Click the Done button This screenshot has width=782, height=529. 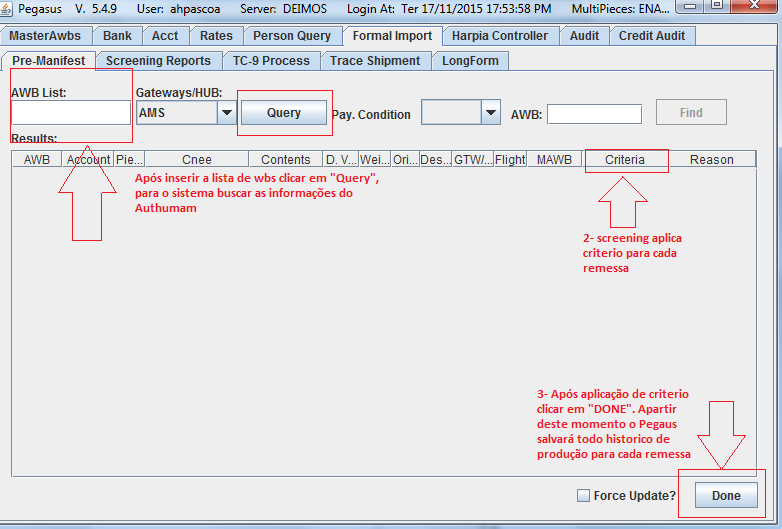(726, 495)
